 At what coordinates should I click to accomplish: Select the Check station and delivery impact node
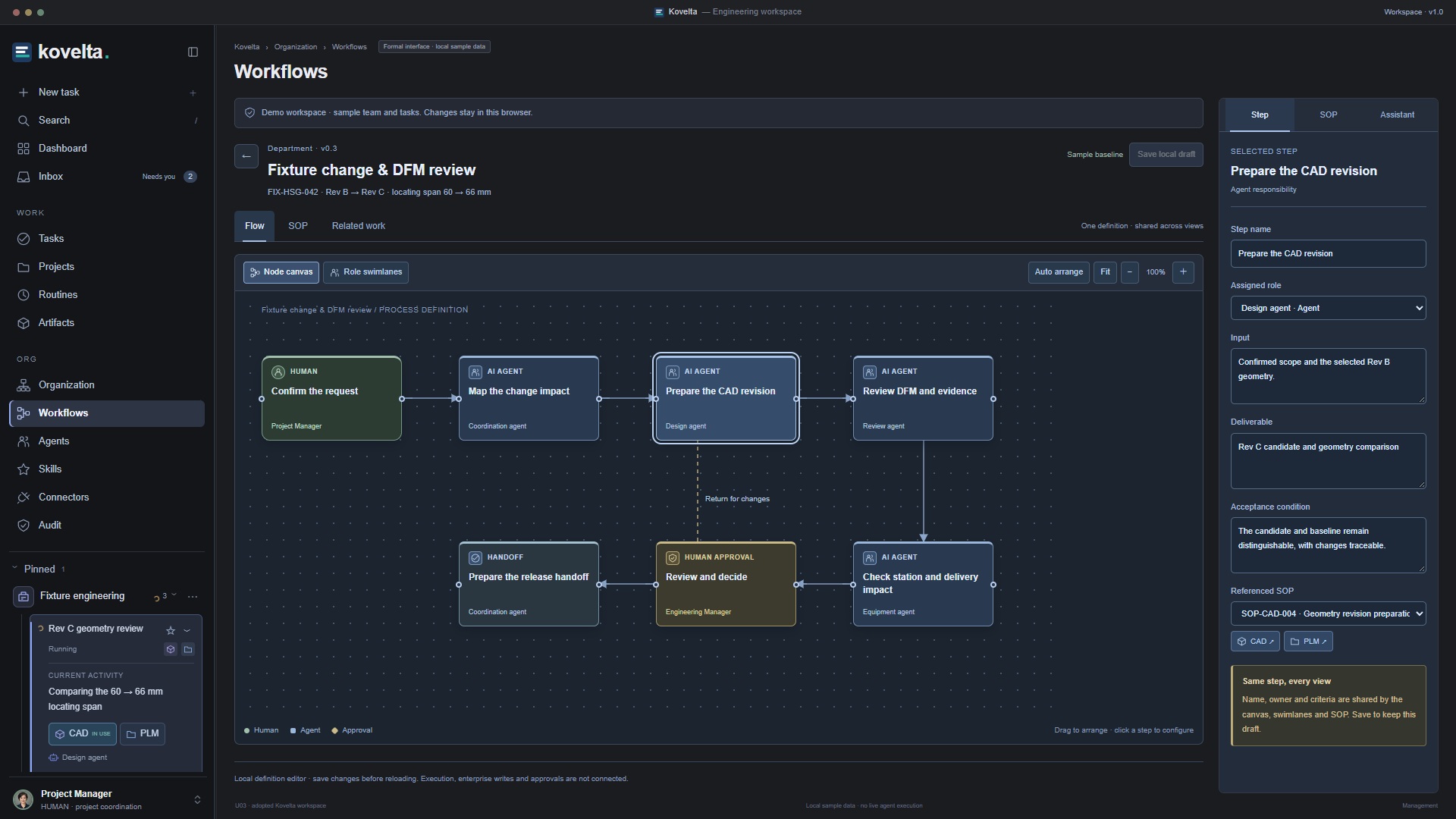923,584
